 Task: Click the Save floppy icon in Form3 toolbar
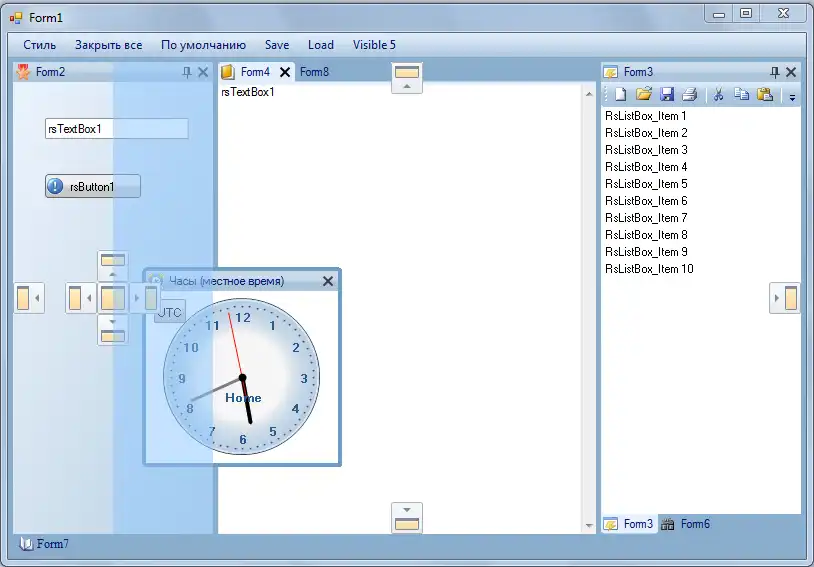coord(667,94)
